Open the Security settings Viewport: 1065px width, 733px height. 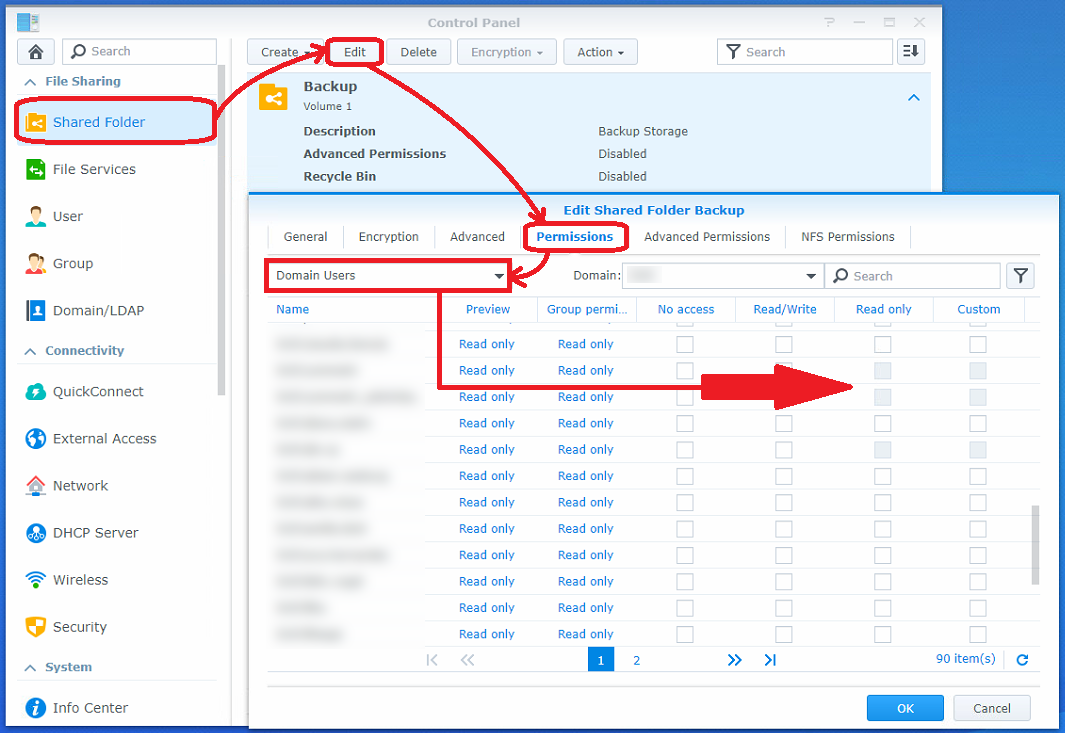click(x=79, y=627)
